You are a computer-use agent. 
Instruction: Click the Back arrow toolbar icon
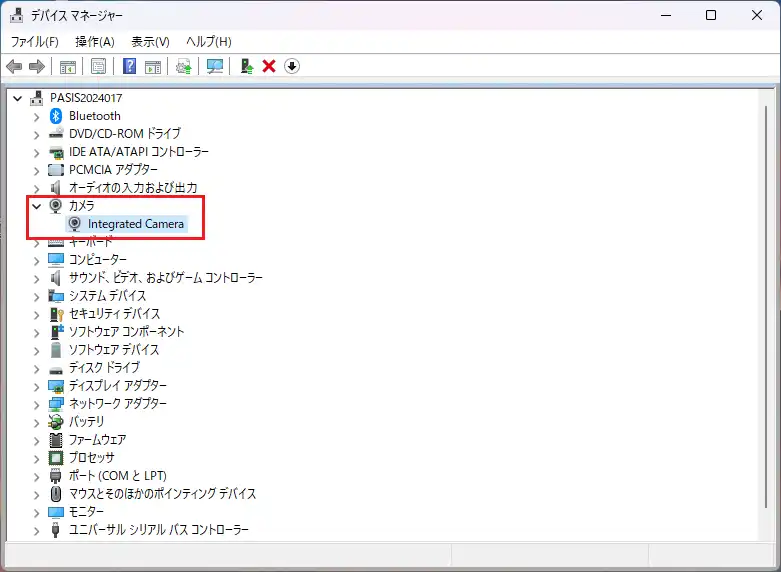pos(14,66)
